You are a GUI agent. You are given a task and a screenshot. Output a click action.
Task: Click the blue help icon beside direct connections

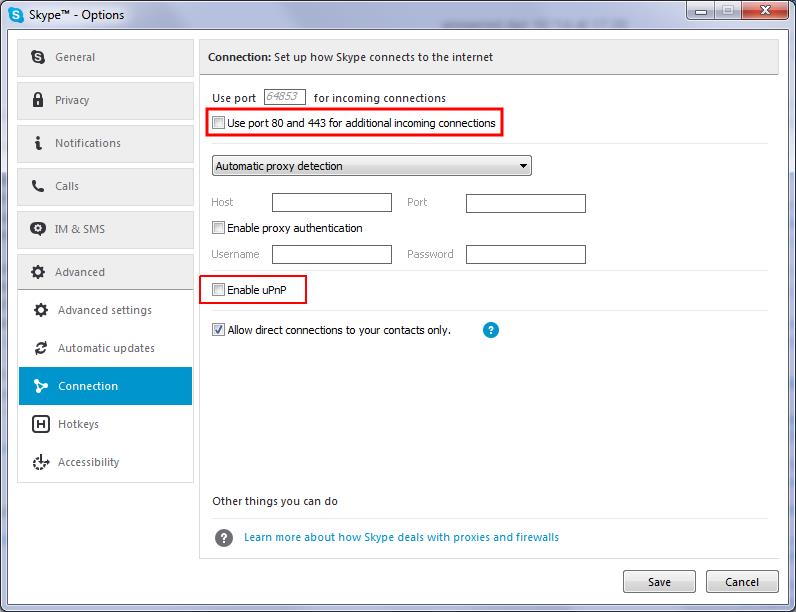[x=490, y=330]
